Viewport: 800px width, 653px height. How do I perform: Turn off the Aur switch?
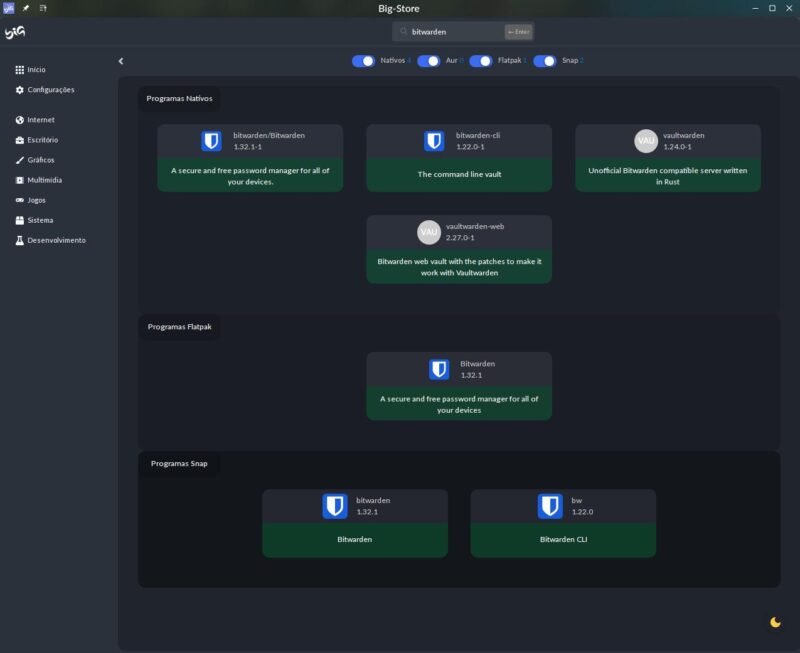[428, 61]
